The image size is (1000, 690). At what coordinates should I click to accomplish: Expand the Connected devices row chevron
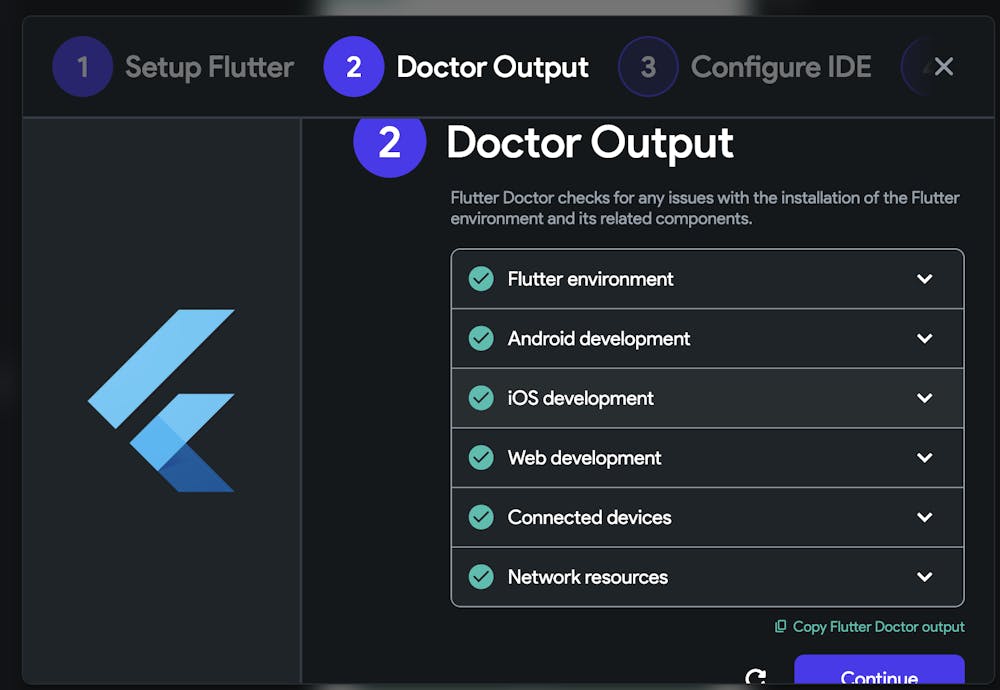(x=924, y=517)
